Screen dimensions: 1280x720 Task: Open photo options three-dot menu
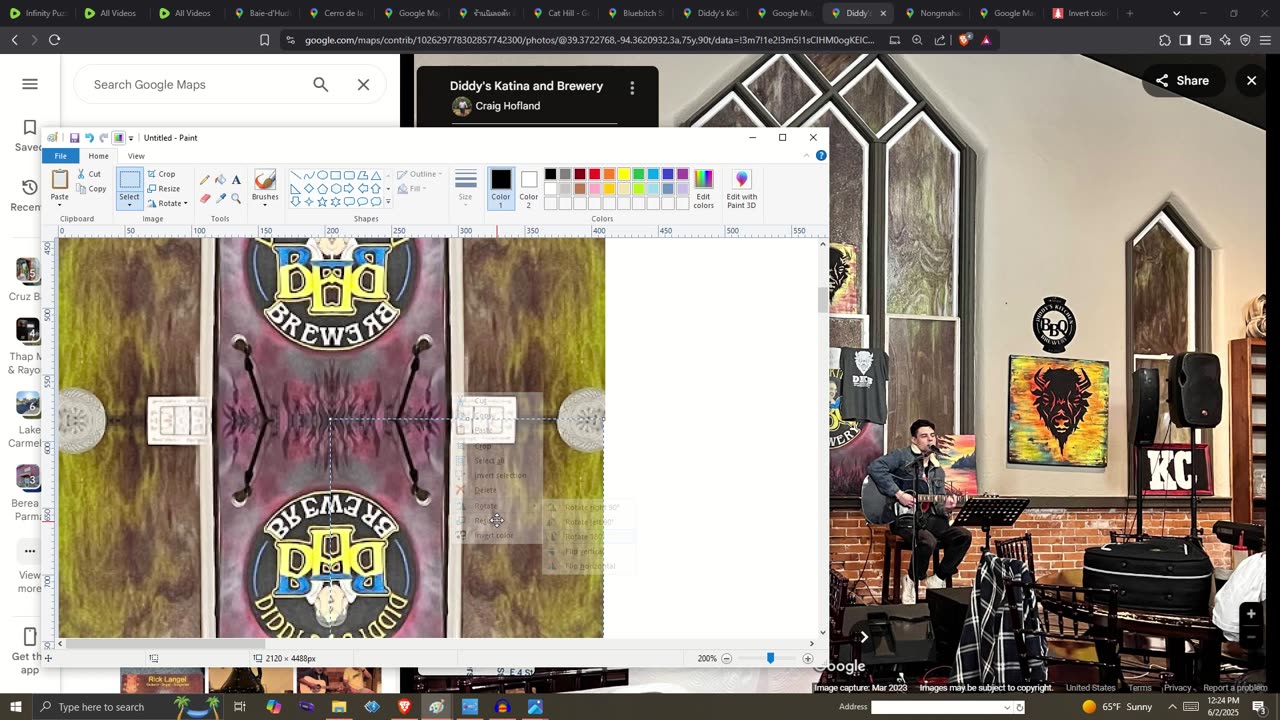click(x=632, y=88)
